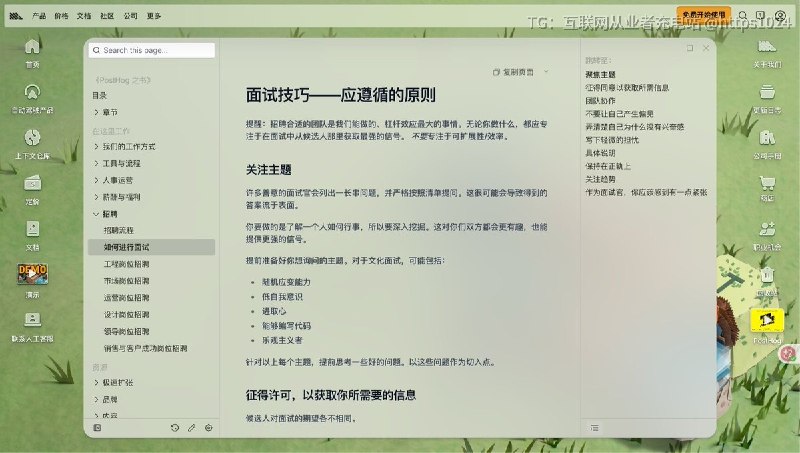
Task: Select 如何进行面试 in sidebar tree
Action: coord(152,247)
